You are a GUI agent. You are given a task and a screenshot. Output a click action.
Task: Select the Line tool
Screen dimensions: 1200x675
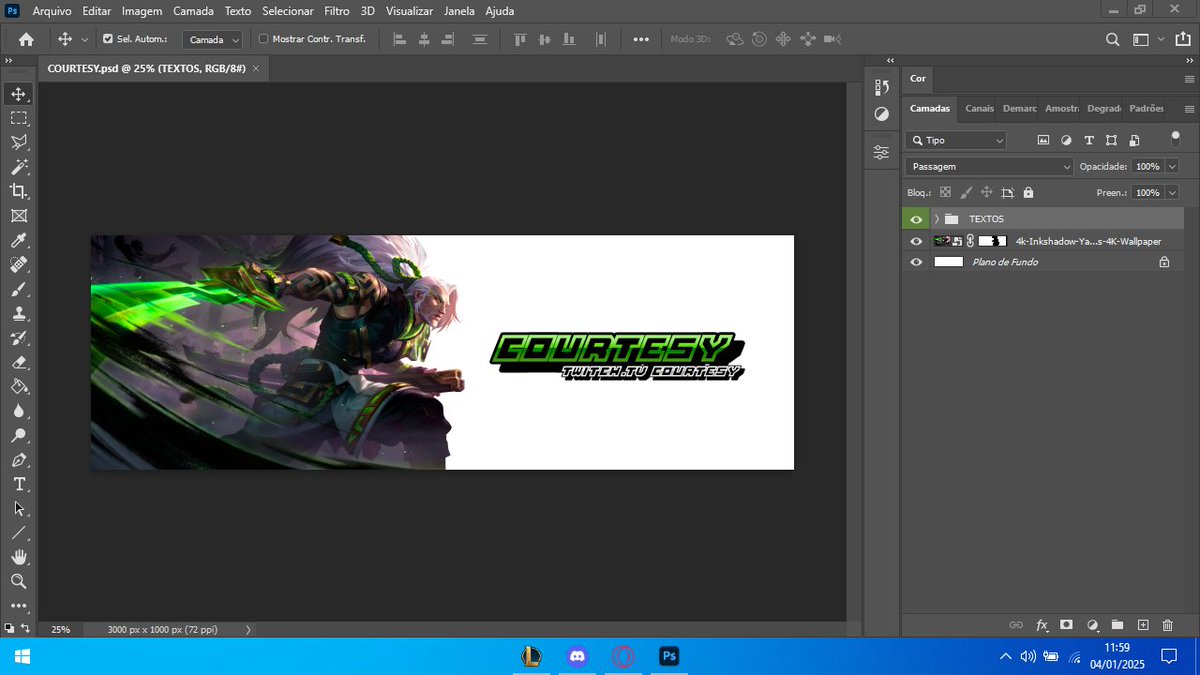tap(19, 533)
